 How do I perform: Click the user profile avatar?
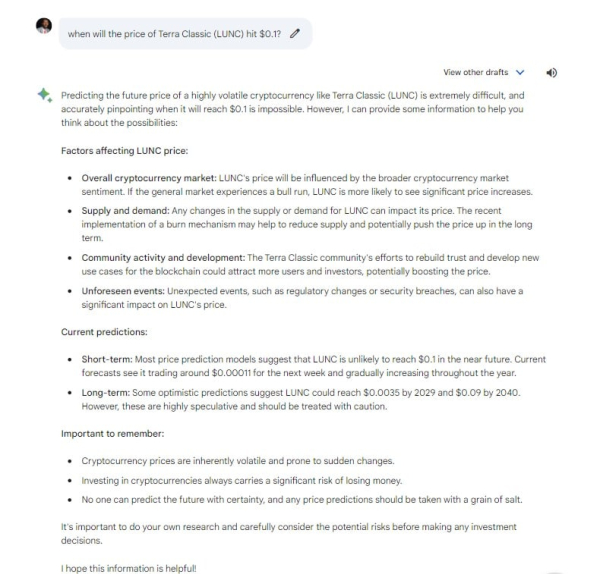pyautogui.click(x=43, y=28)
